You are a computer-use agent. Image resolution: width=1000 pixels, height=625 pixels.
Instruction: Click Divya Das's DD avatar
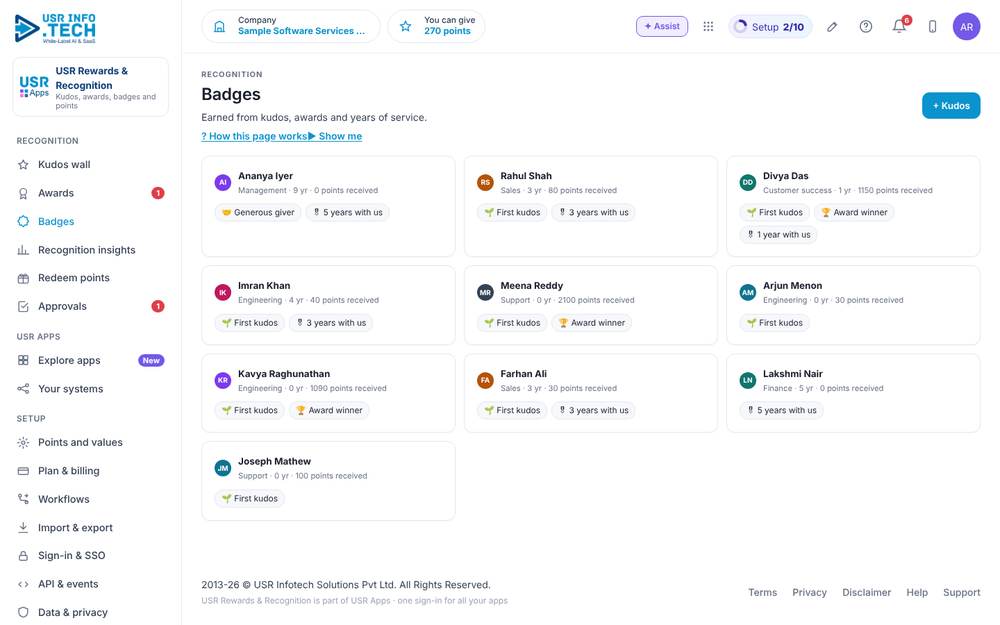(x=747, y=182)
